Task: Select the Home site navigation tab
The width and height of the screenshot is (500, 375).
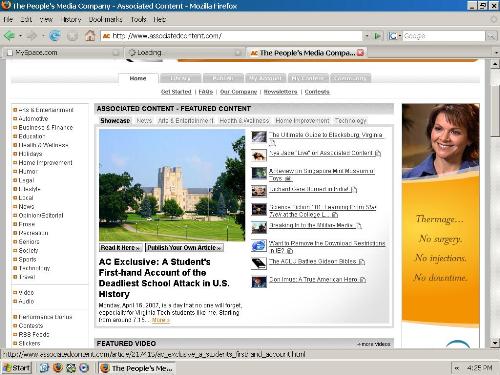Action: click(x=138, y=78)
